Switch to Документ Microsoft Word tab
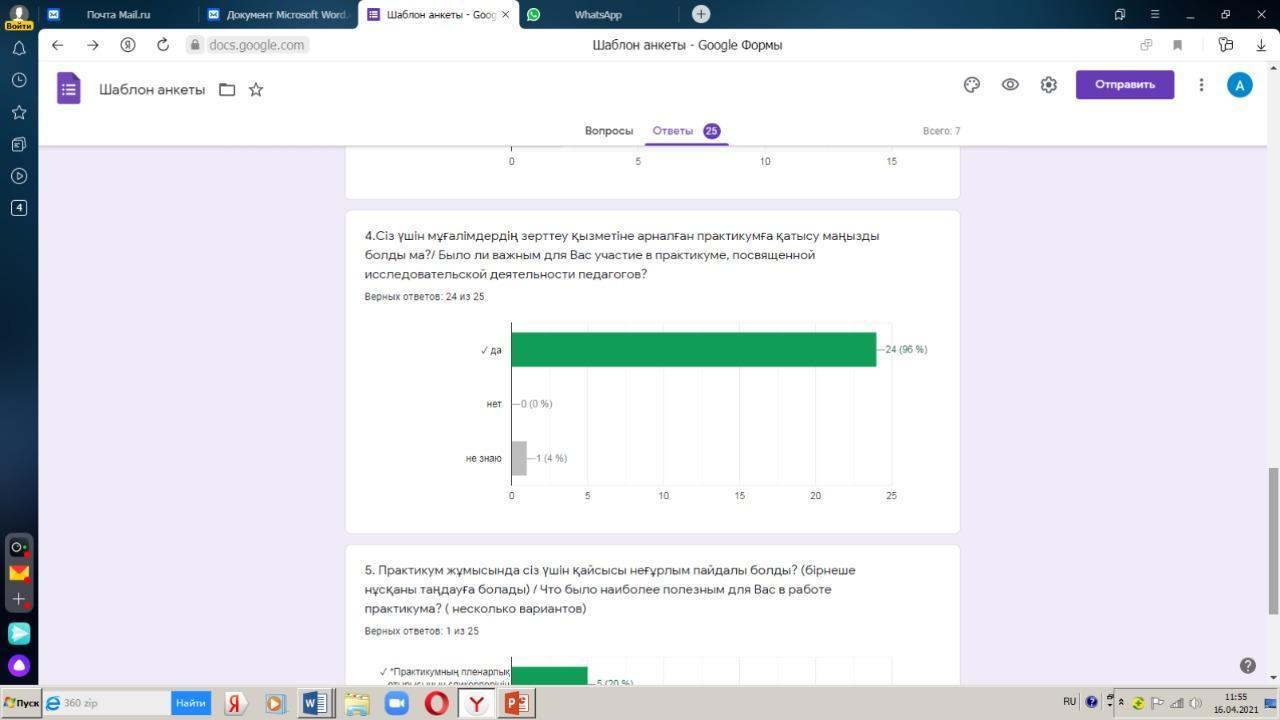This screenshot has height=720, width=1280. (x=278, y=14)
